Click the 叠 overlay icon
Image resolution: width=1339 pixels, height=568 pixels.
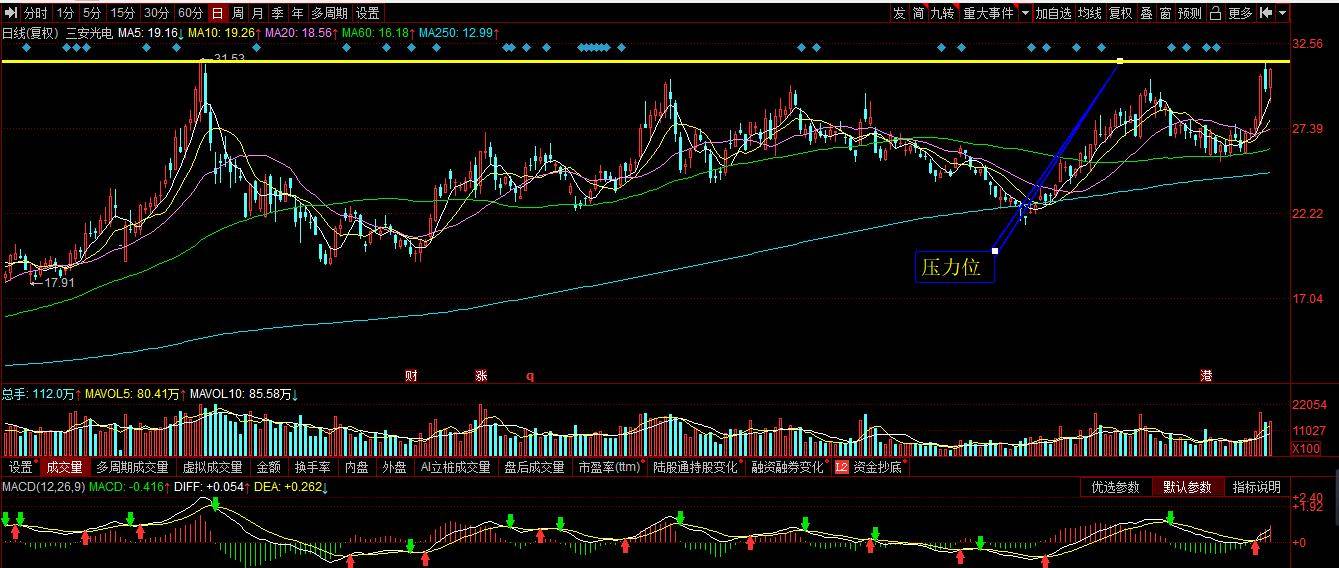coord(1146,13)
